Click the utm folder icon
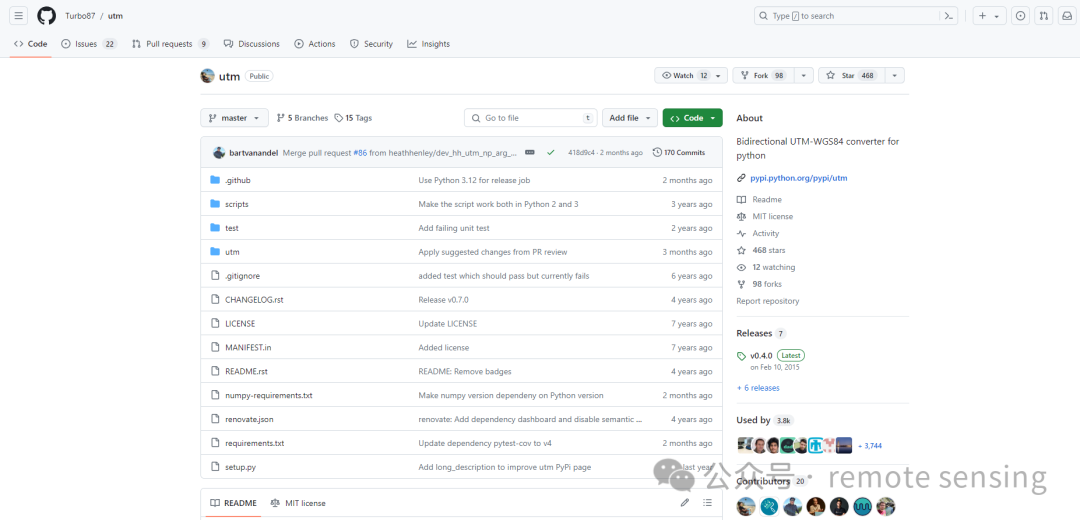The height and width of the screenshot is (520, 1080). coord(214,252)
